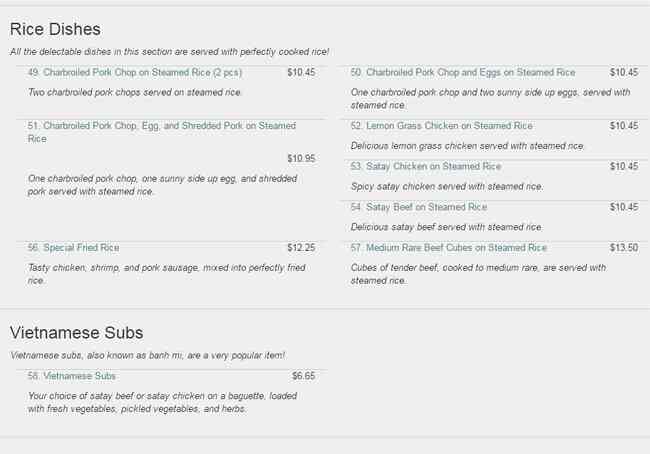This screenshot has width=650, height=454.
Task: Select 50. Charbroiled Pork Chop and Eggs
Action: click(462, 72)
